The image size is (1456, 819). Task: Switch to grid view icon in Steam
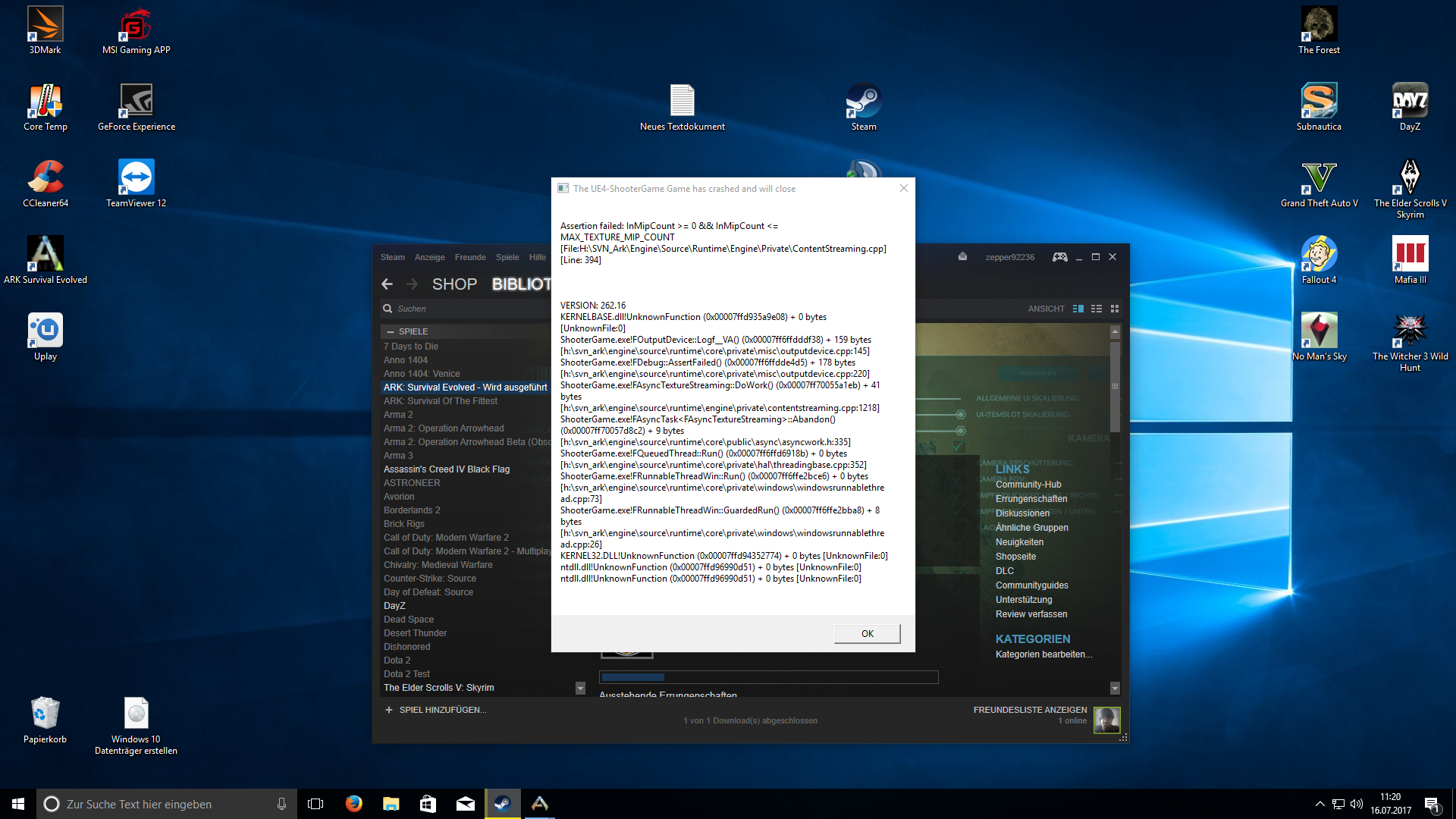click(1115, 309)
